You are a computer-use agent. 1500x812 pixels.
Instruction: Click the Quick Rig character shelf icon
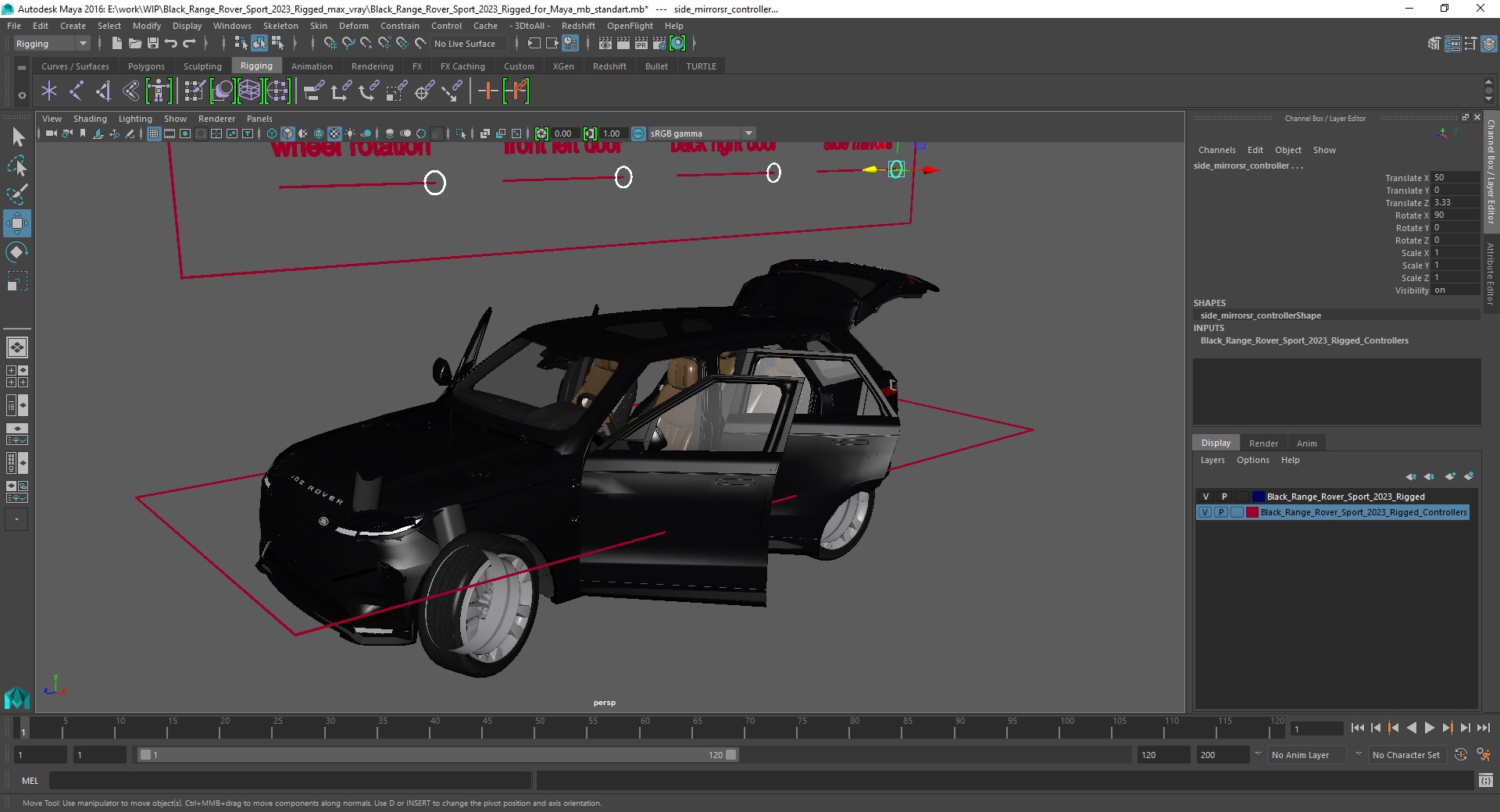pos(159,91)
